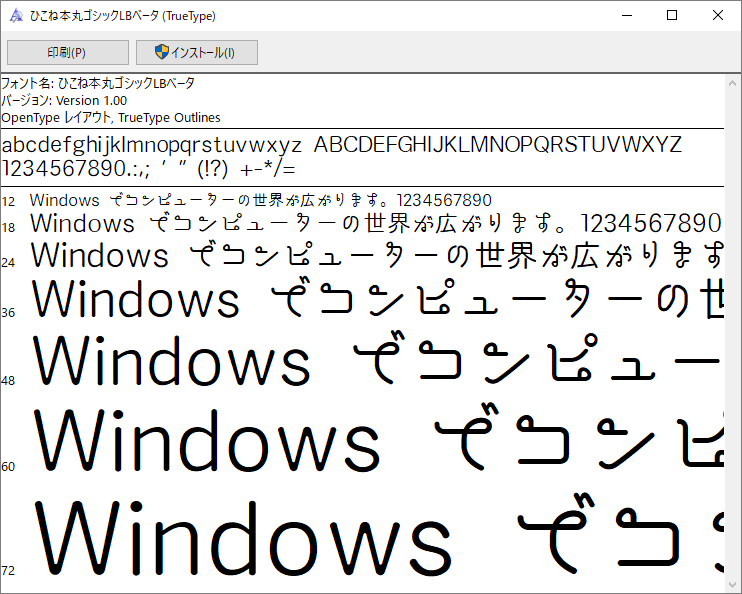Image resolution: width=742 pixels, height=594 pixels.
Task: Close the font preview window
Action: click(x=718, y=16)
